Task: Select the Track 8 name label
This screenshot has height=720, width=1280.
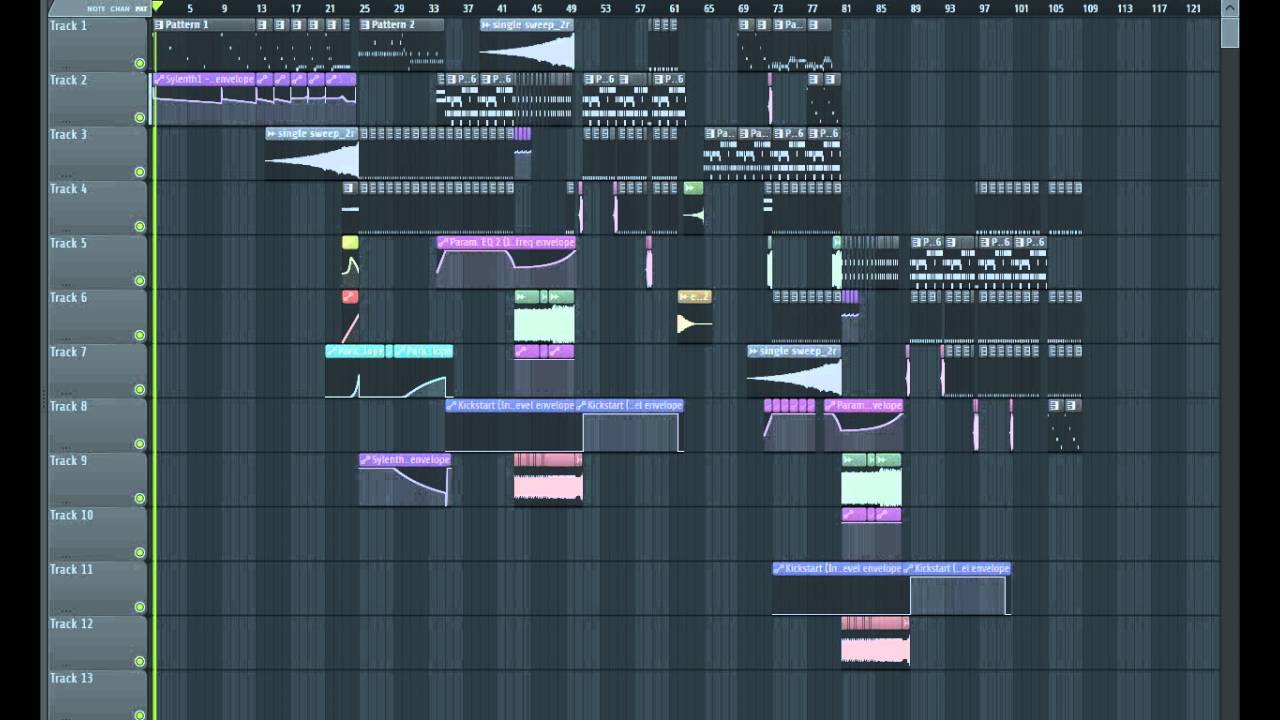Action: click(68, 406)
